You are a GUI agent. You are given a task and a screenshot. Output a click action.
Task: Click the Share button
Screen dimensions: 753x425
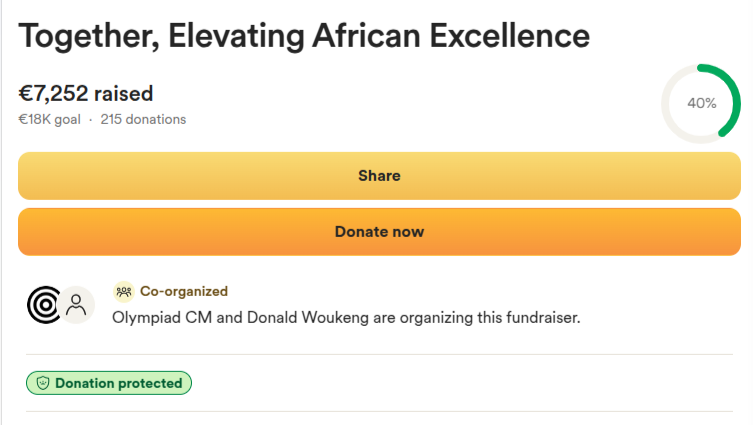(x=379, y=176)
